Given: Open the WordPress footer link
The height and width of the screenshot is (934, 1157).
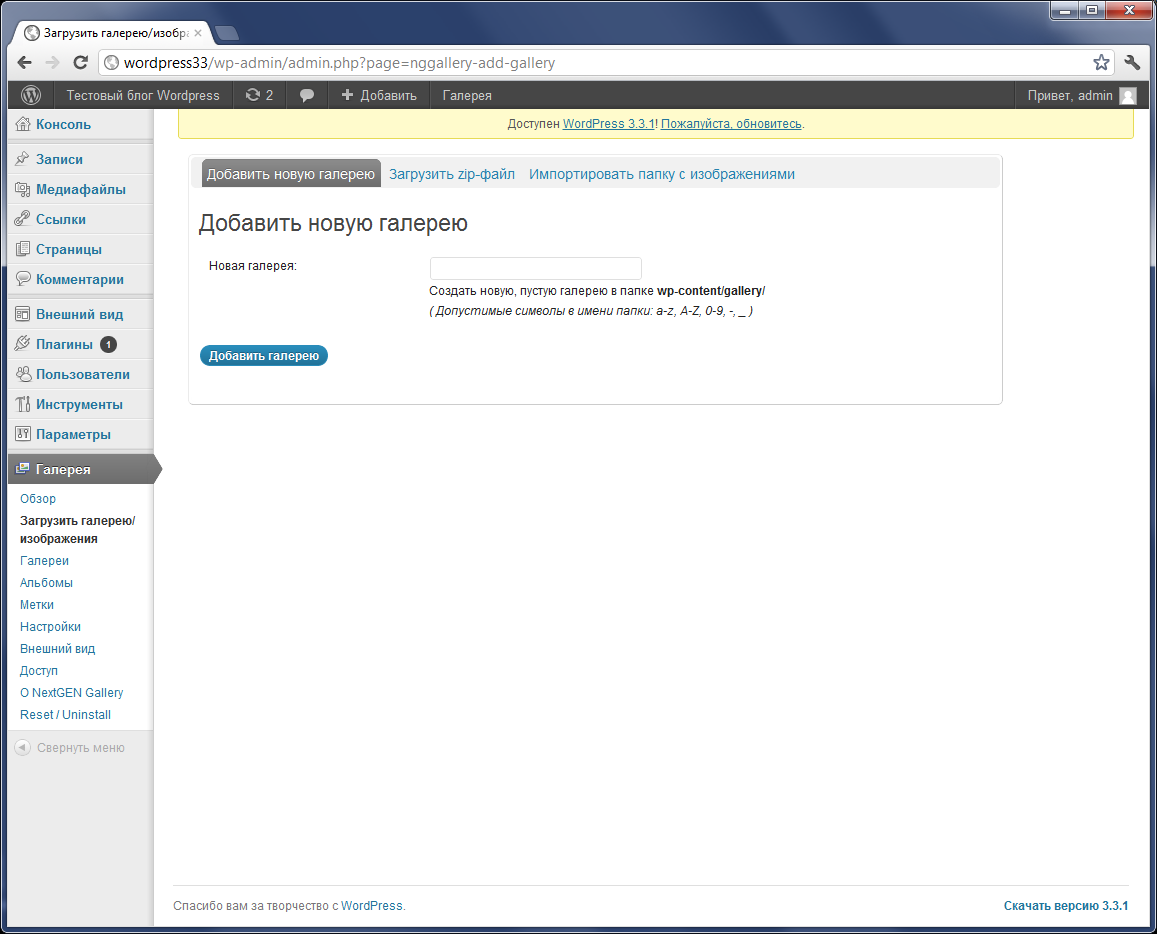Looking at the screenshot, I should click(x=372, y=905).
